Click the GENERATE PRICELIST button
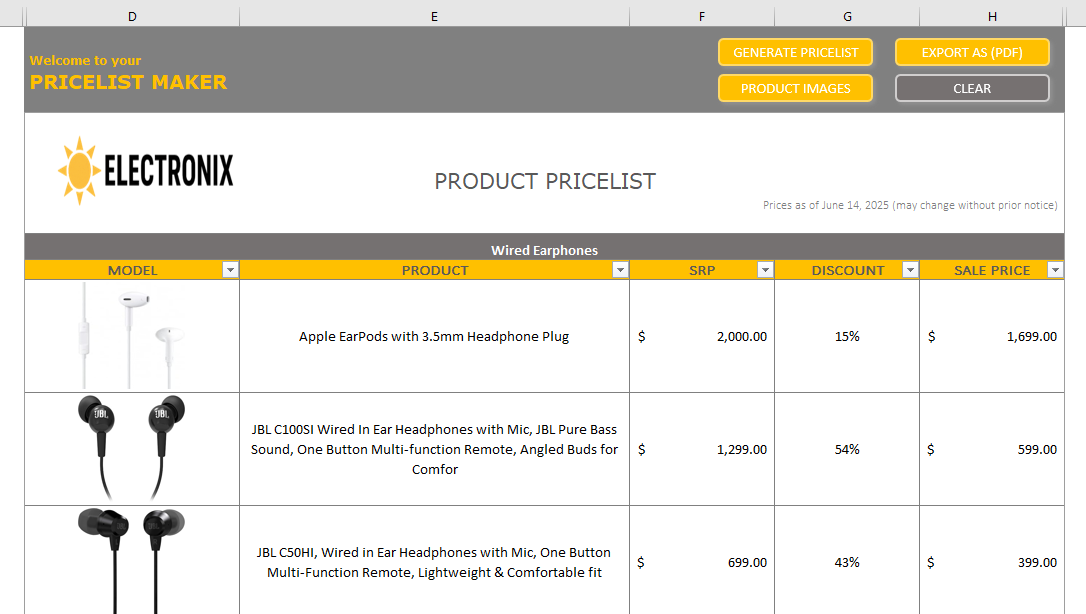This screenshot has height=614, width=1086. pyautogui.click(x=795, y=53)
